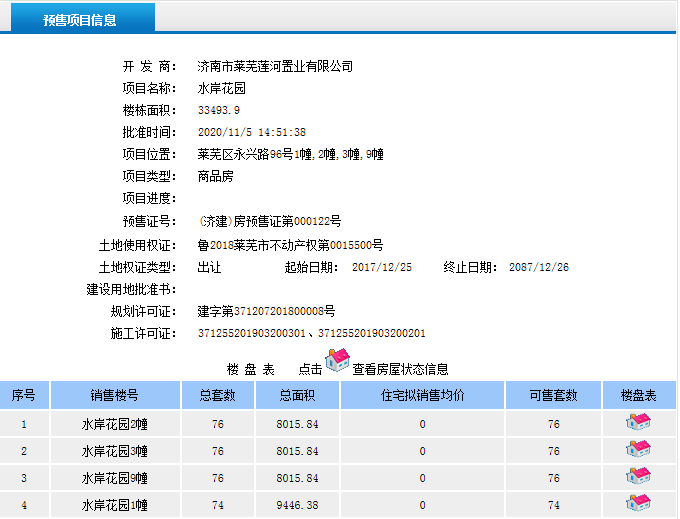Click project location 莱芜区永兴路96号 text
680x519 pixels.
point(245,154)
